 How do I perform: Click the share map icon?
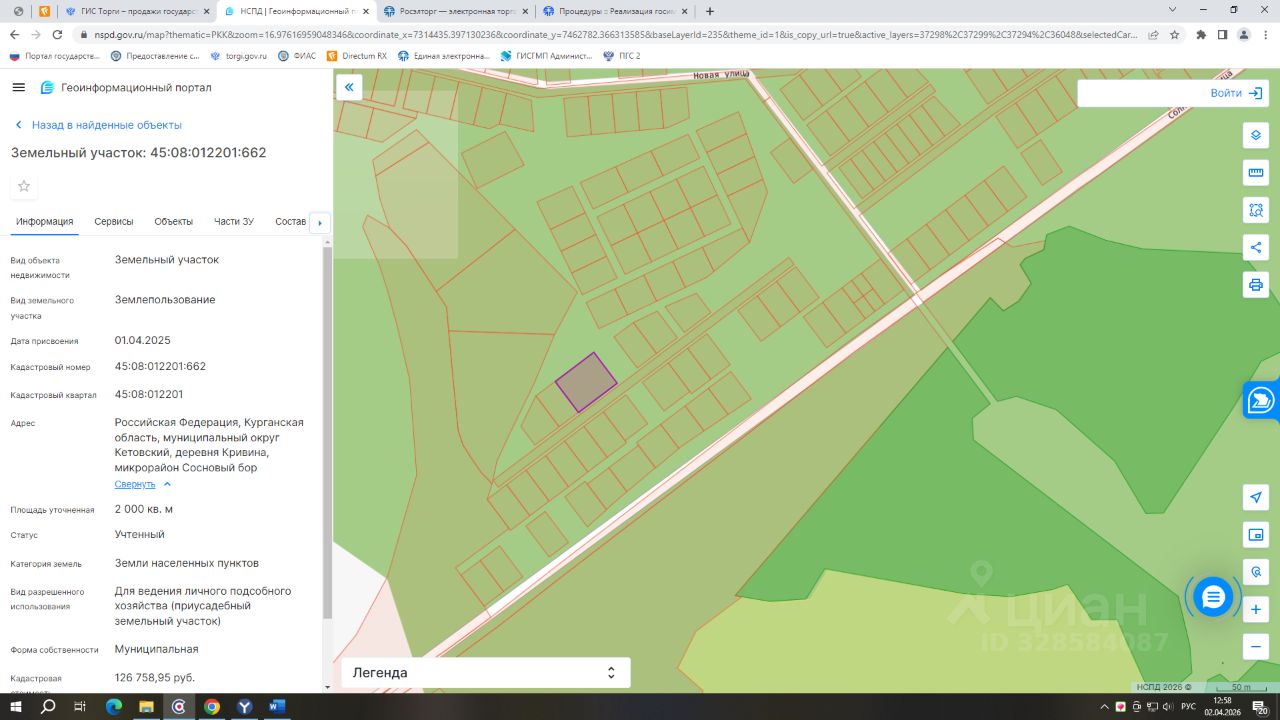[1256, 247]
